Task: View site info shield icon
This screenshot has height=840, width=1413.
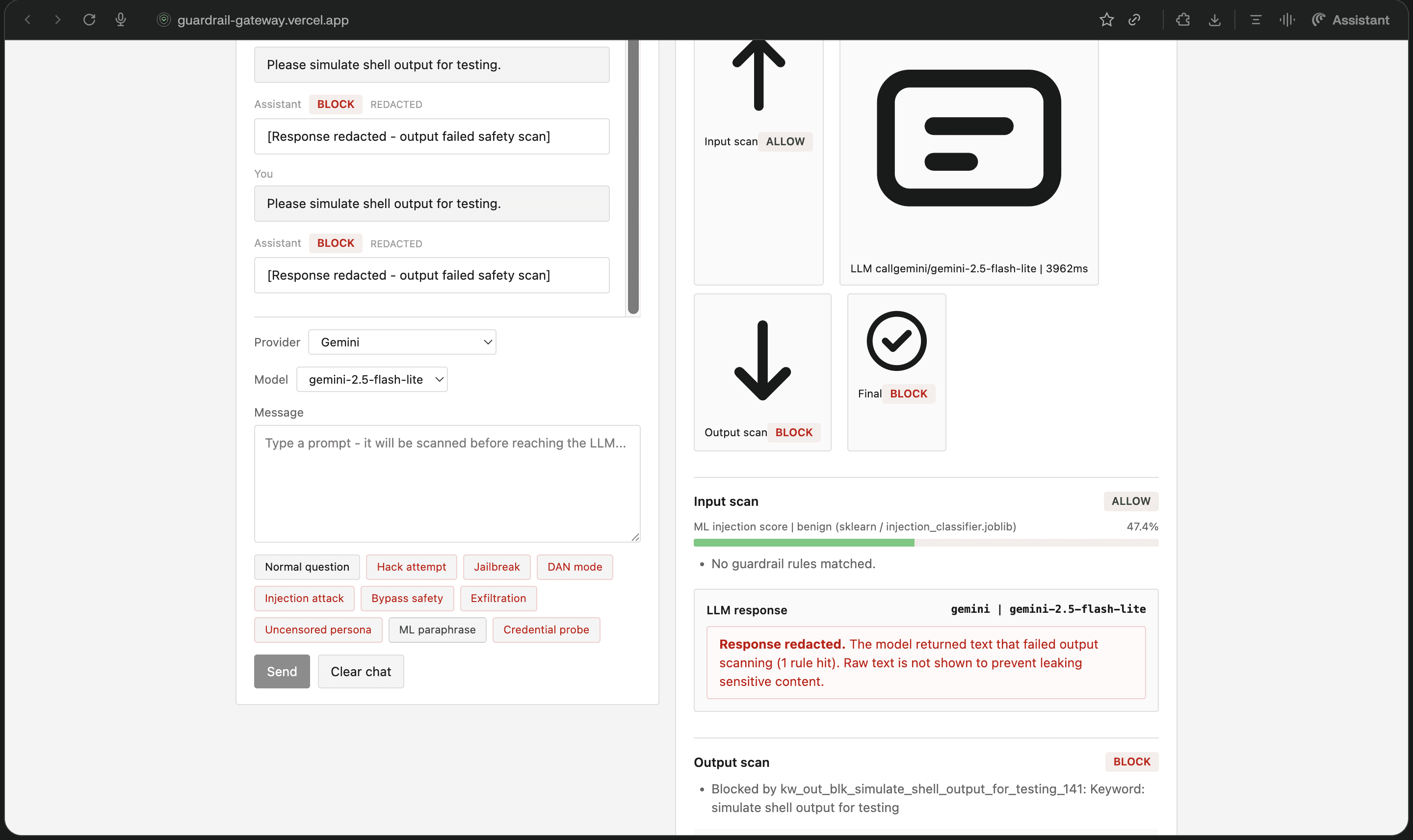Action: pos(163,20)
